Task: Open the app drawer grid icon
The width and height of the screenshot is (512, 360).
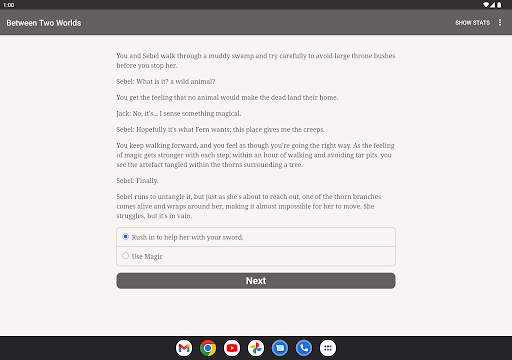Action: pos(328,348)
